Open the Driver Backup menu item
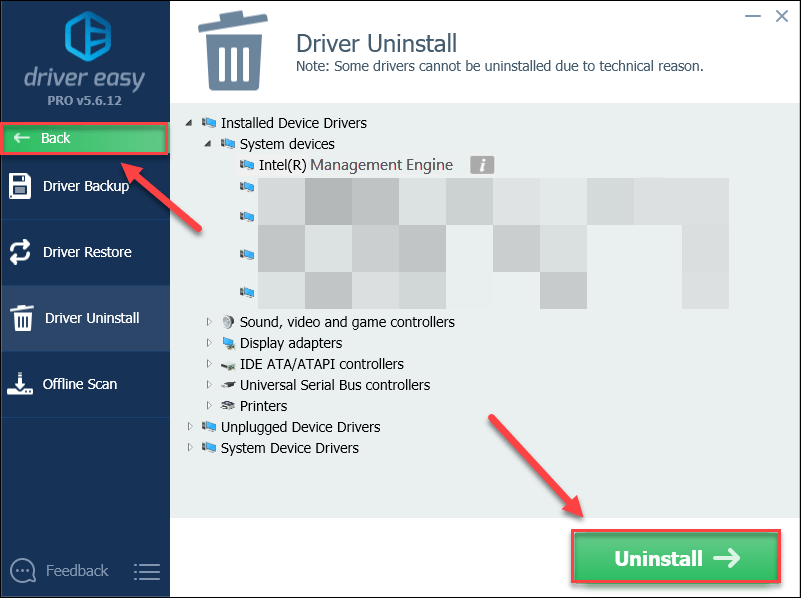 pos(85,186)
